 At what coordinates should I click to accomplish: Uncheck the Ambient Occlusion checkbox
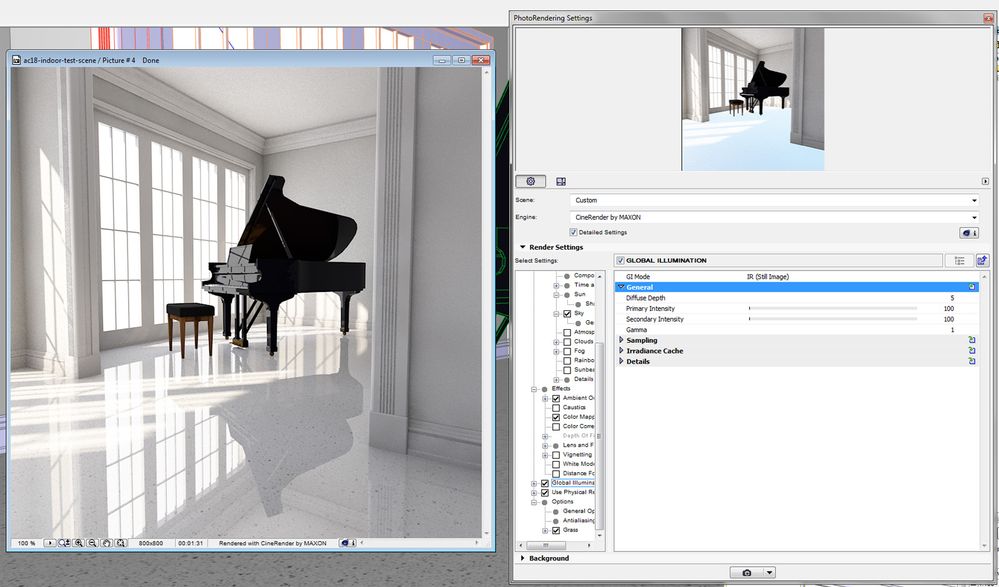click(x=556, y=398)
